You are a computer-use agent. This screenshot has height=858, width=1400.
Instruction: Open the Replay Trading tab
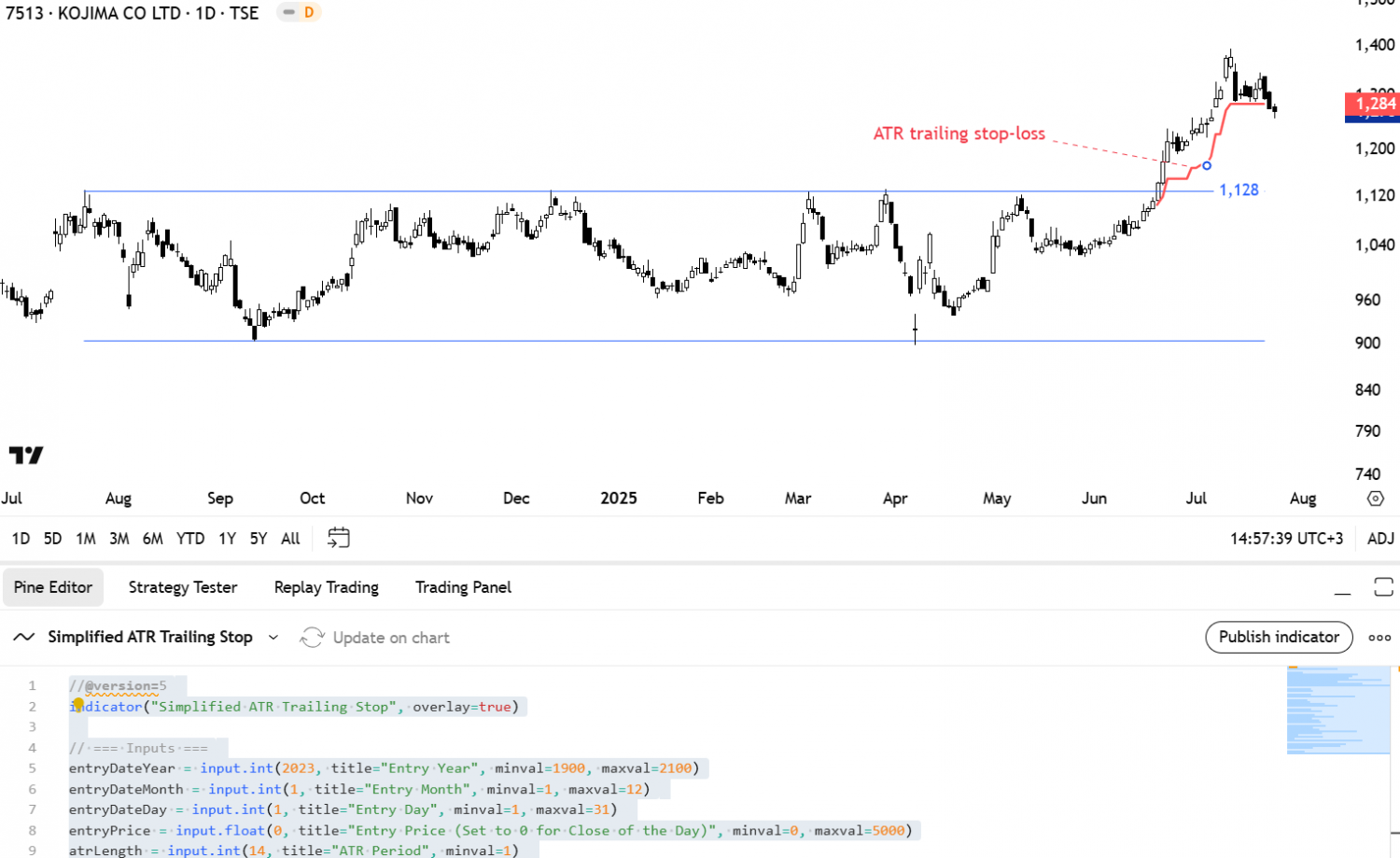tap(326, 587)
